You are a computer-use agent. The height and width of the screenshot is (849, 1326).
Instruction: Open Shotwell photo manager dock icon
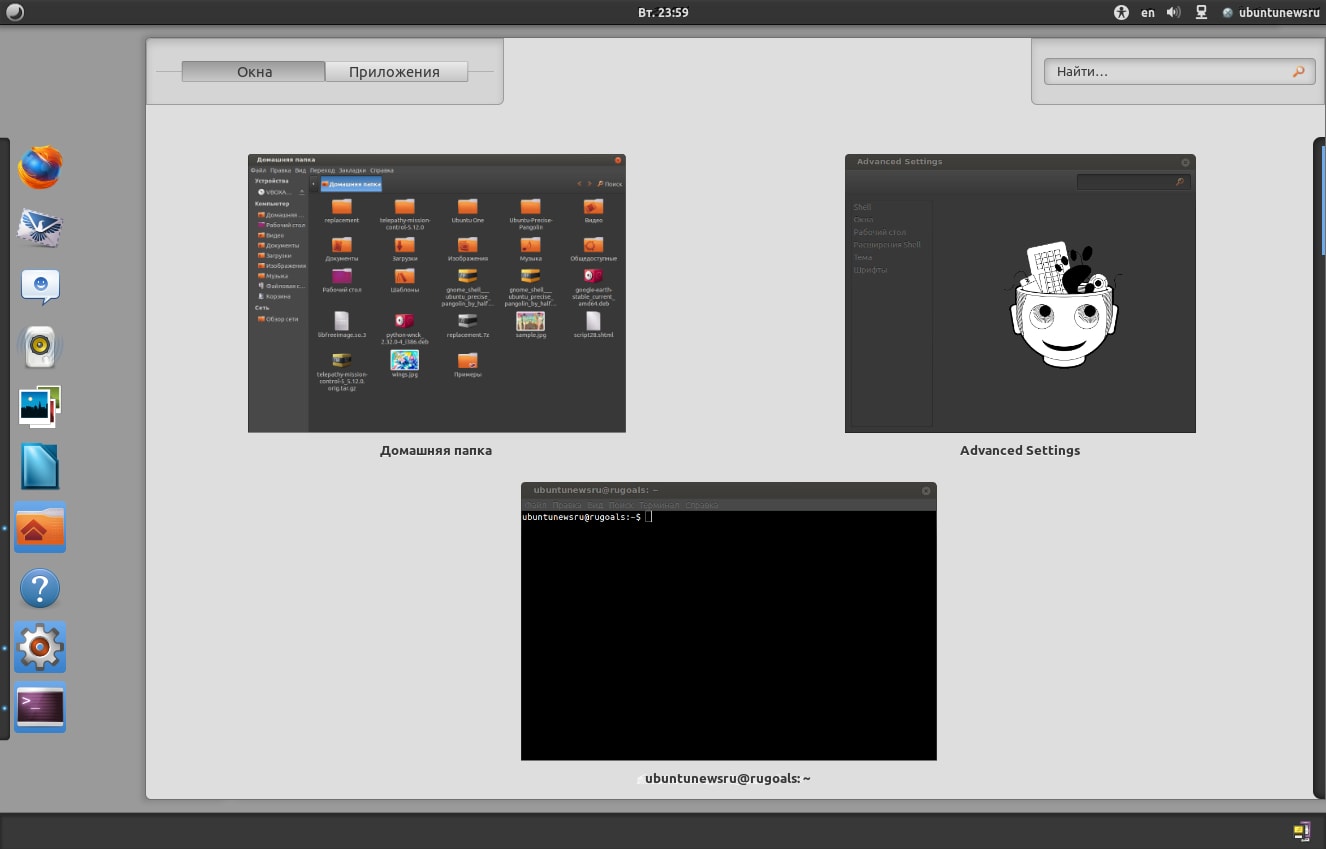[40, 407]
